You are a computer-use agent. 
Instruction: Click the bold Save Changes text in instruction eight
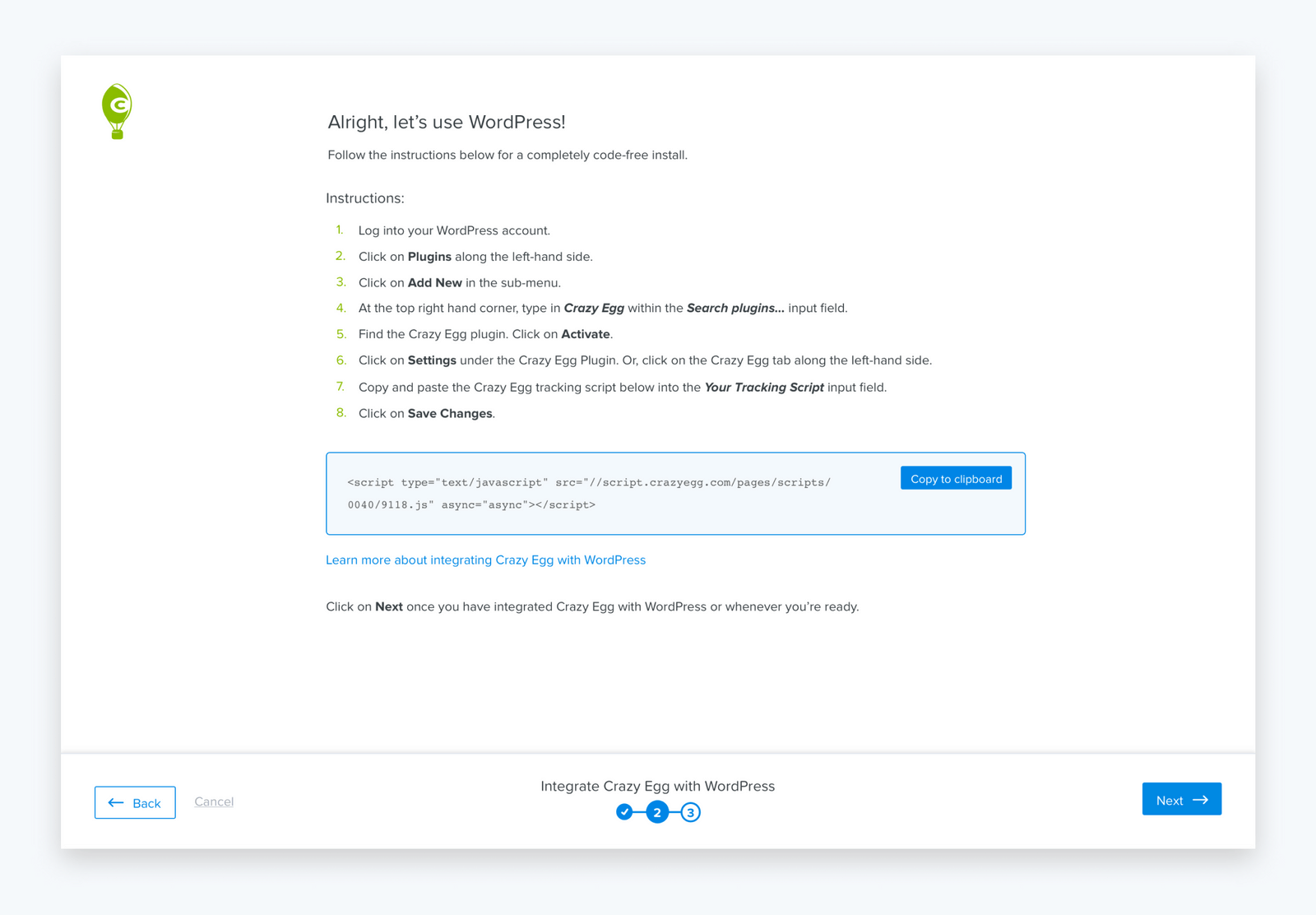coord(450,413)
